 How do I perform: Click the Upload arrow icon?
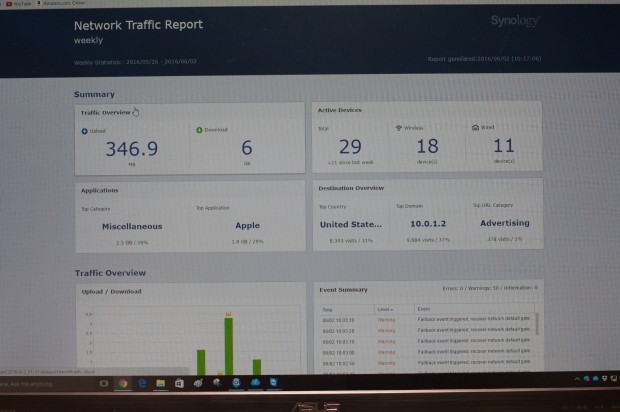(x=84, y=130)
